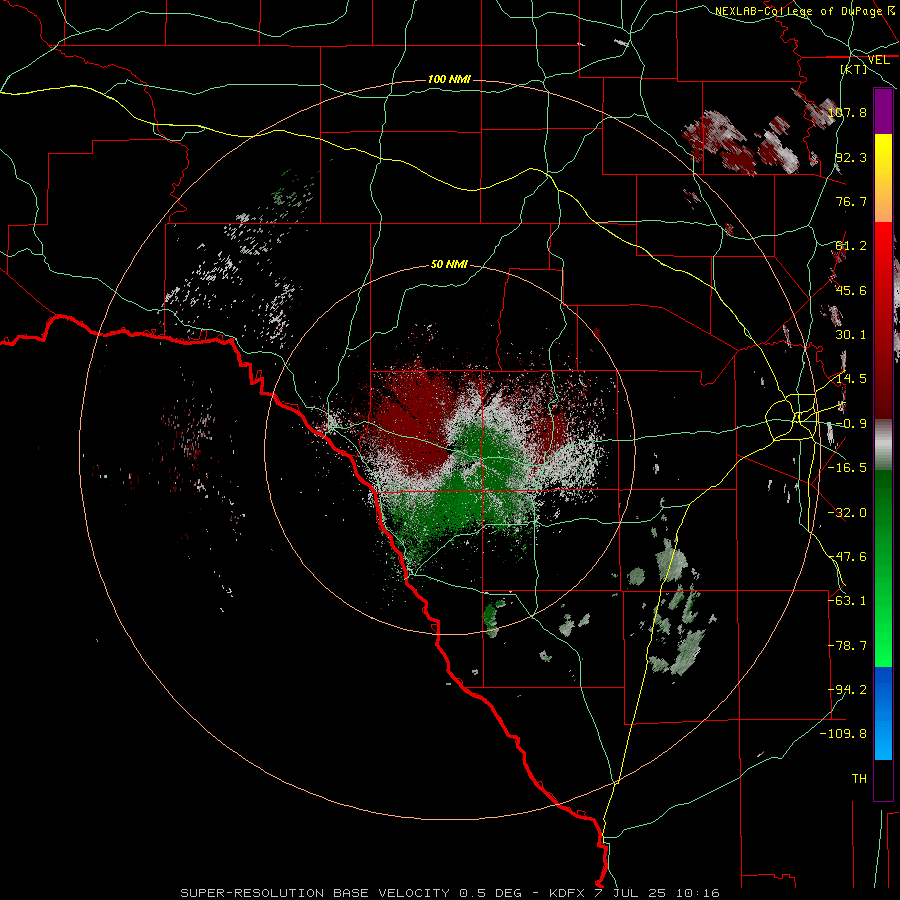Select the 61.2 velocity scale value
Screen dimensions: 900x900
coord(851,246)
